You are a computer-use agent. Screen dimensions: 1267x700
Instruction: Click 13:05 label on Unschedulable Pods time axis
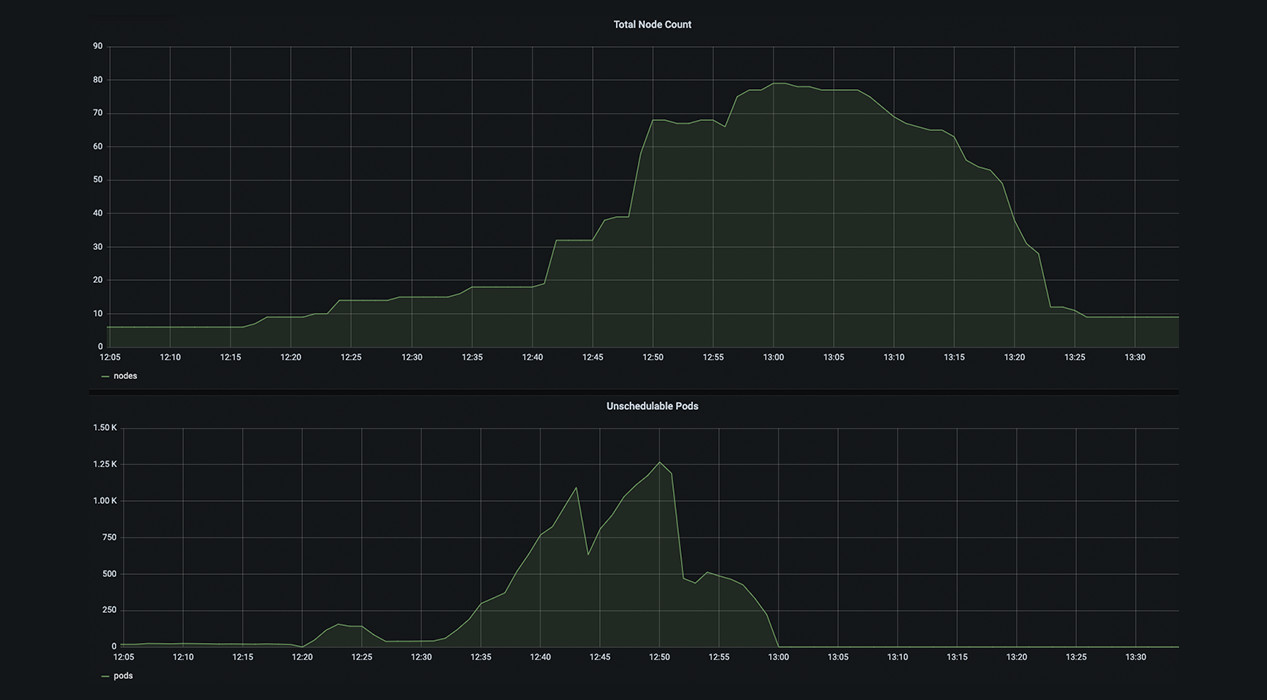pos(838,657)
